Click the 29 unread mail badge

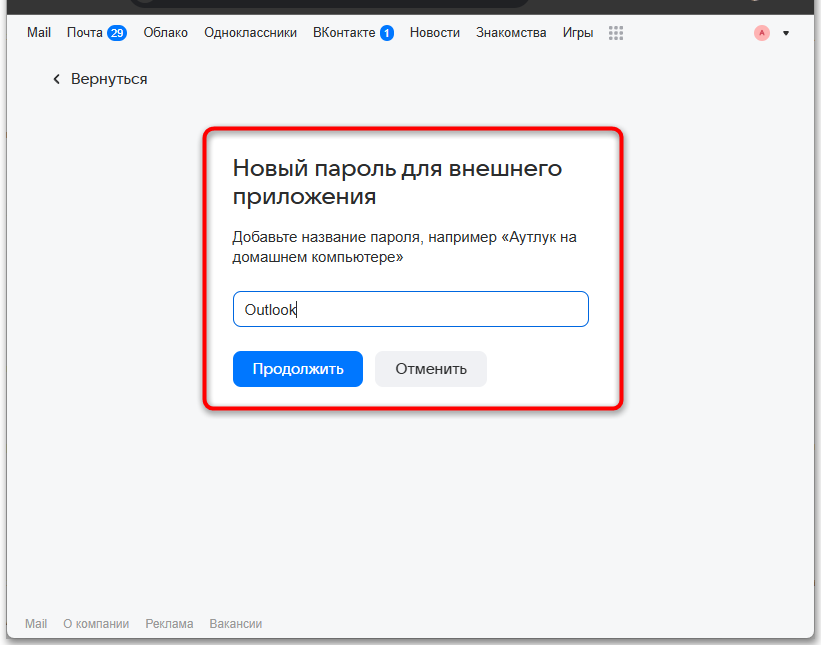pyautogui.click(x=117, y=33)
